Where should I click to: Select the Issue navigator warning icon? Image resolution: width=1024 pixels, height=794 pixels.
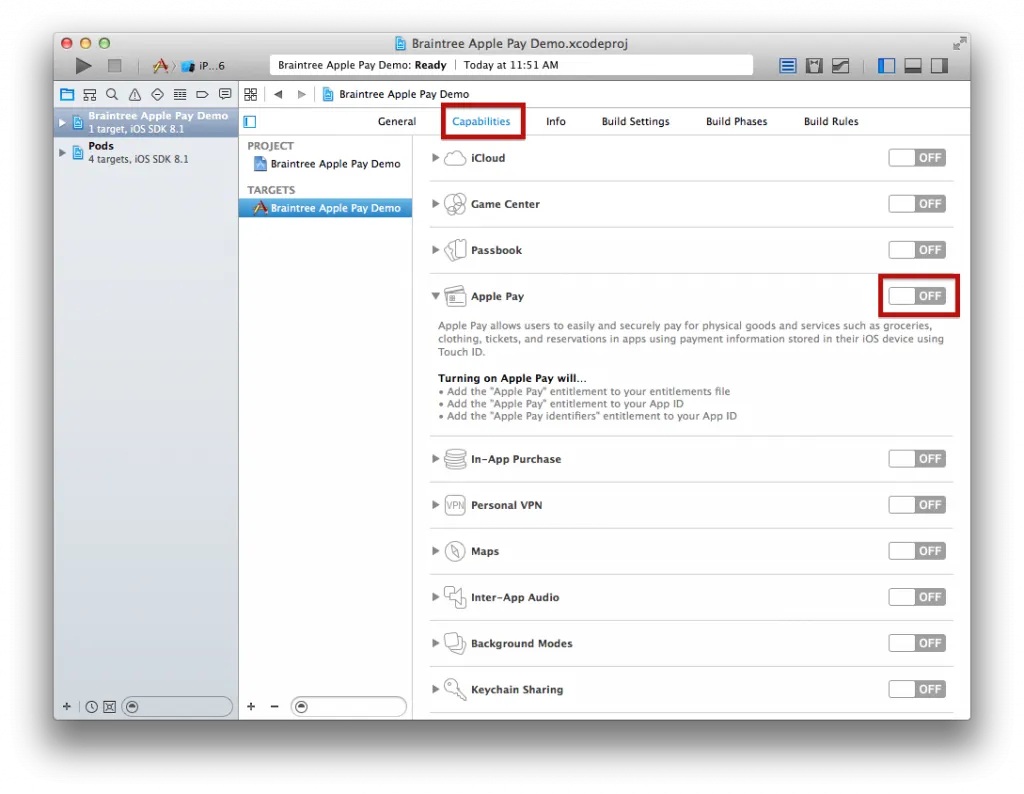(x=134, y=94)
